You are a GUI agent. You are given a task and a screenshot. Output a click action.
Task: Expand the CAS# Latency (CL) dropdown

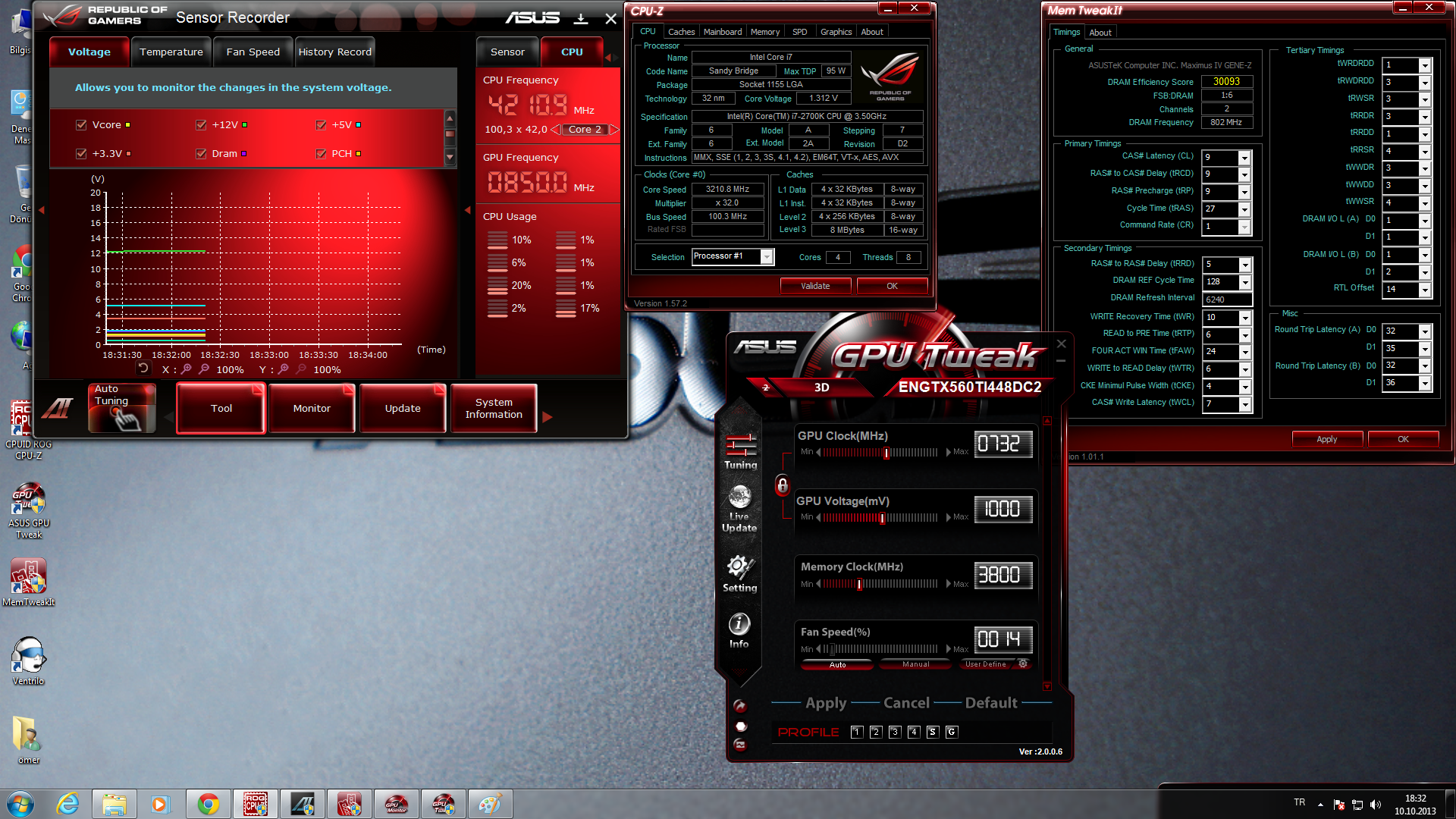coord(1244,158)
